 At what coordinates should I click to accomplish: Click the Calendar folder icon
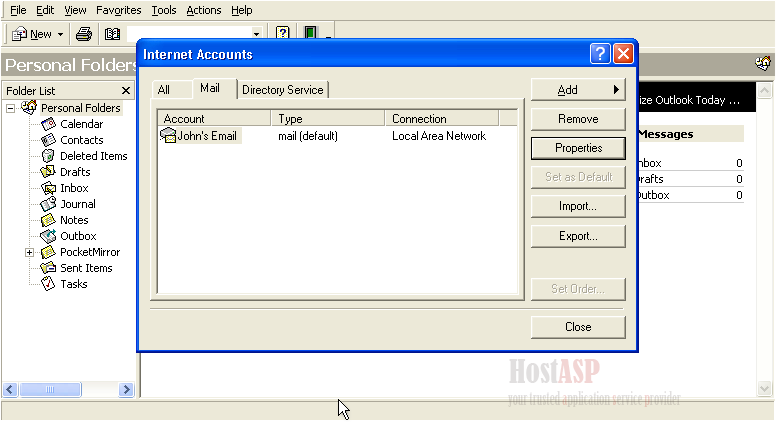pos(48,124)
